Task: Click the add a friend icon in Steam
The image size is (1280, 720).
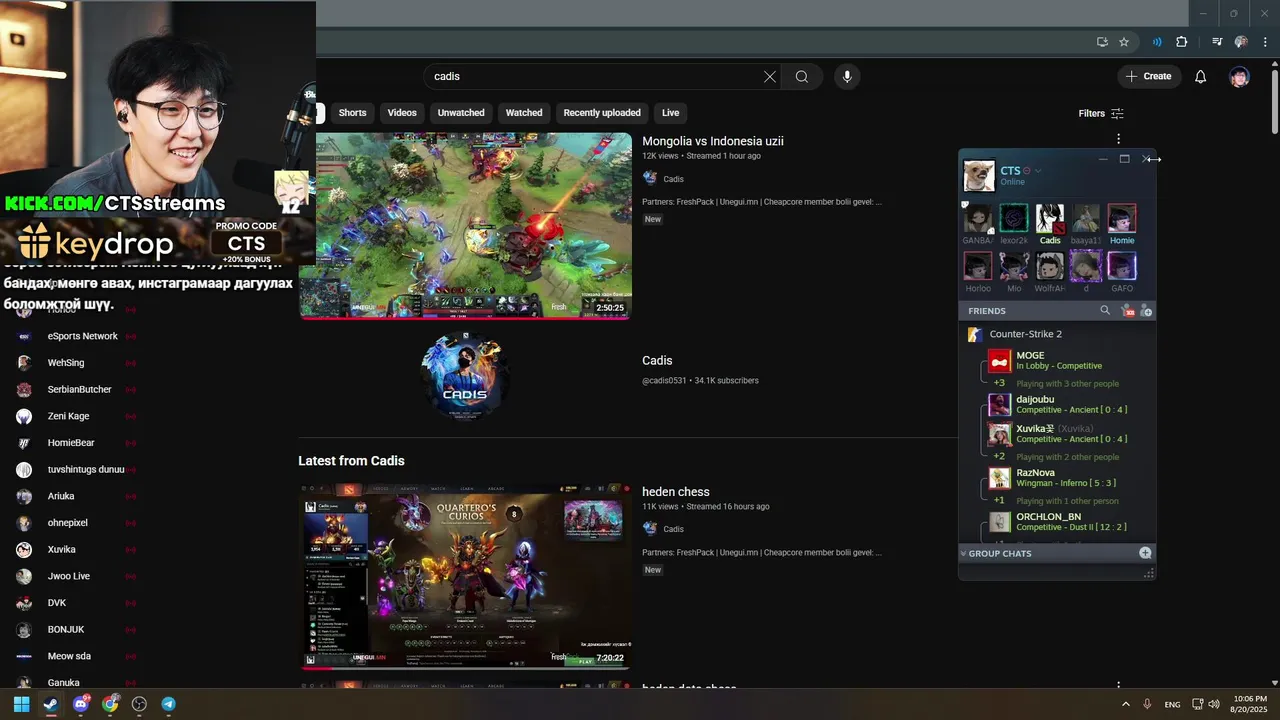Action: (x=1146, y=311)
